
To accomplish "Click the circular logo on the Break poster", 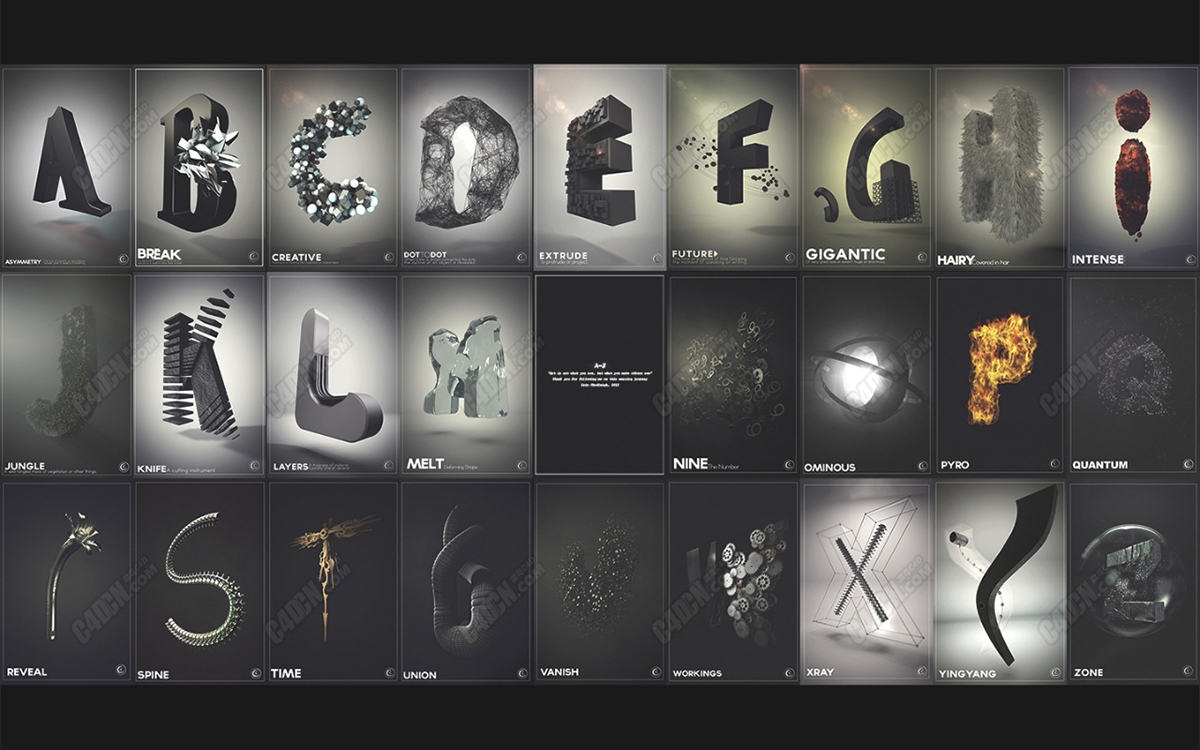I will point(254,256).
